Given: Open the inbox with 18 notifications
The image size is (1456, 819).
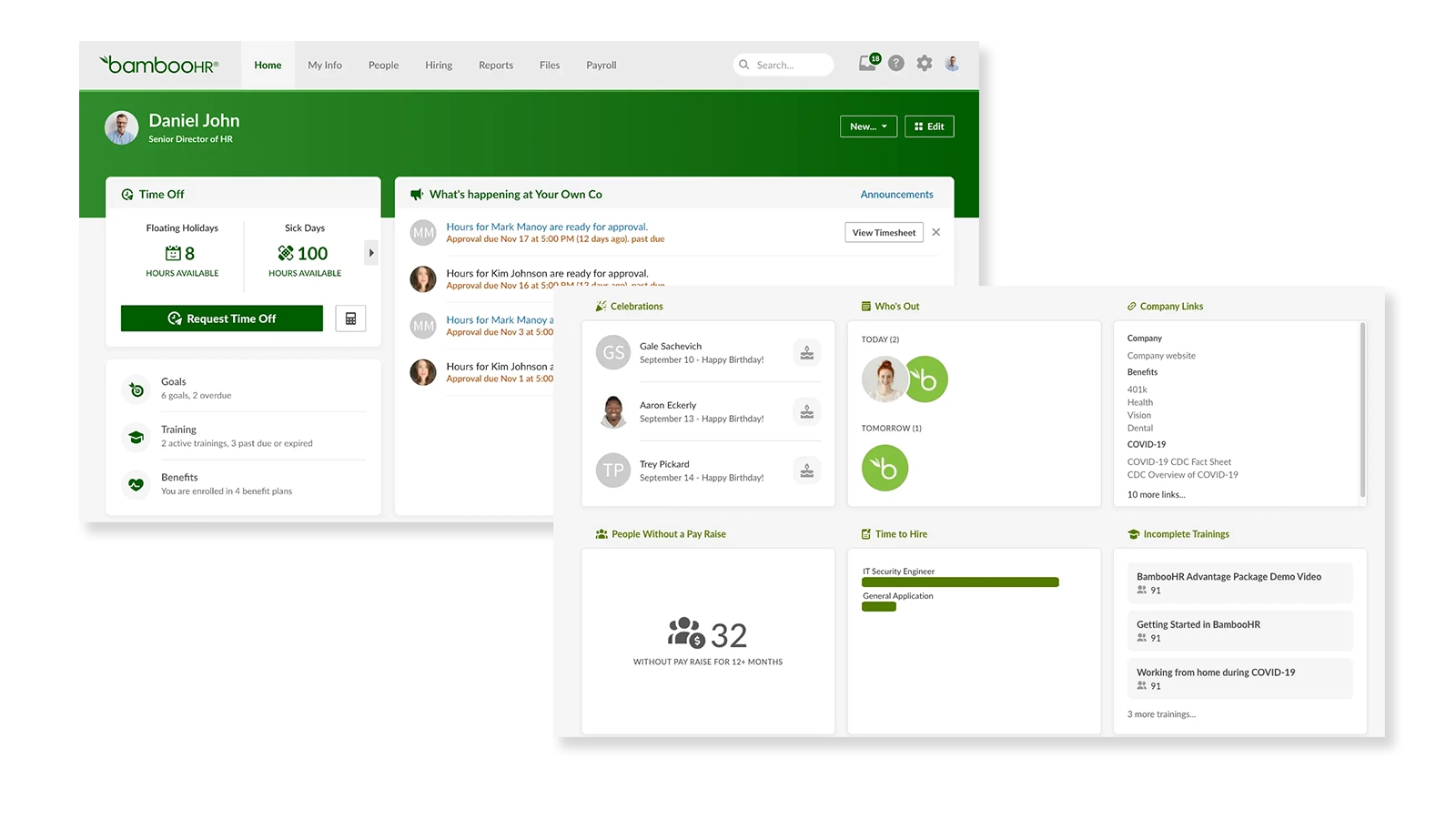Looking at the screenshot, I should (867, 64).
